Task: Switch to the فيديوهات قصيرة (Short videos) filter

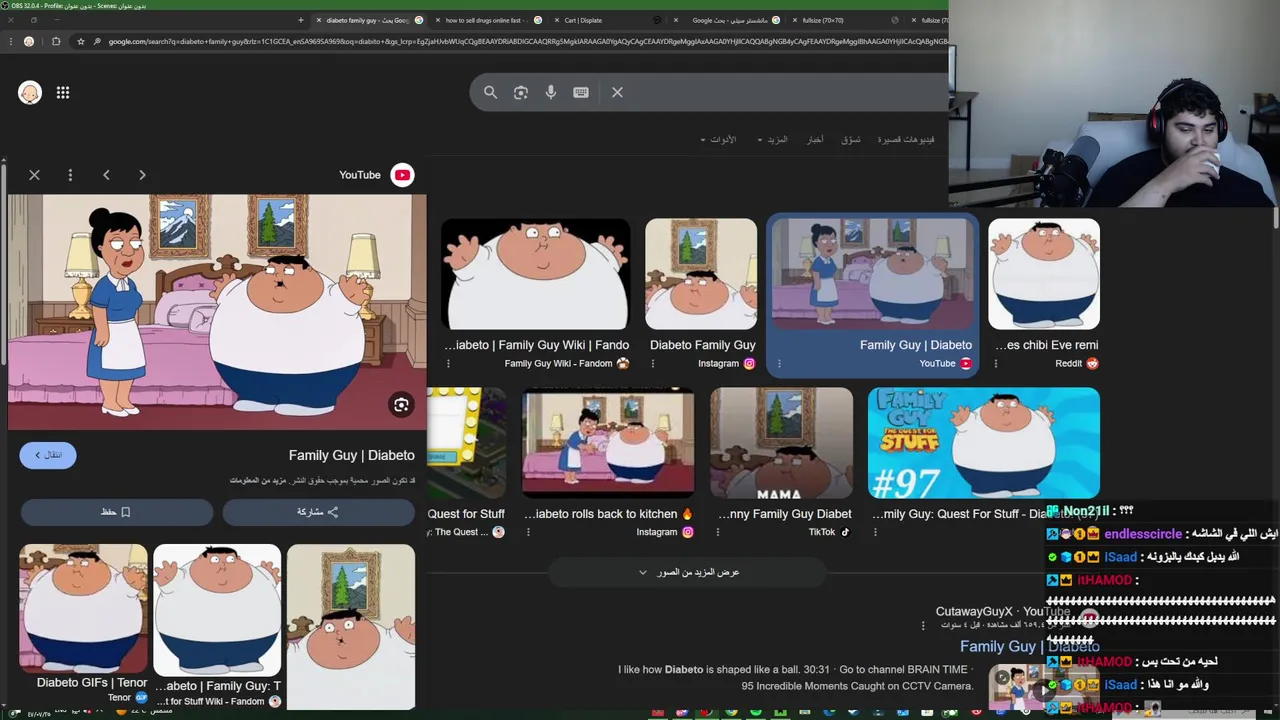Action: 906,139
